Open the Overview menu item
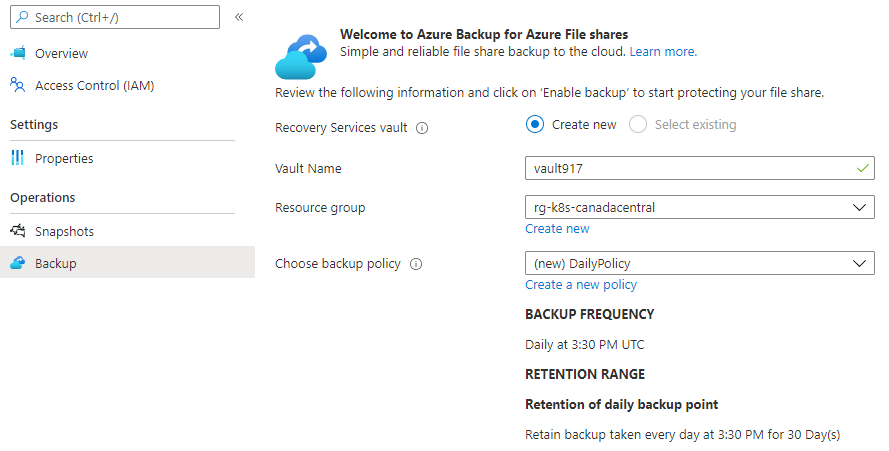Viewport: 889px width, 451px height. [x=61, y=53]
